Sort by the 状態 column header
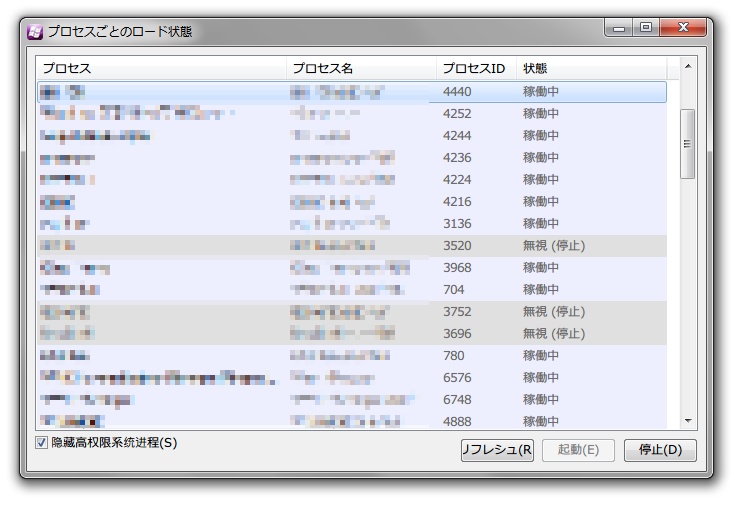Image resolution: width=740 pixels, height=505 pixels. (x=592, y=68)
